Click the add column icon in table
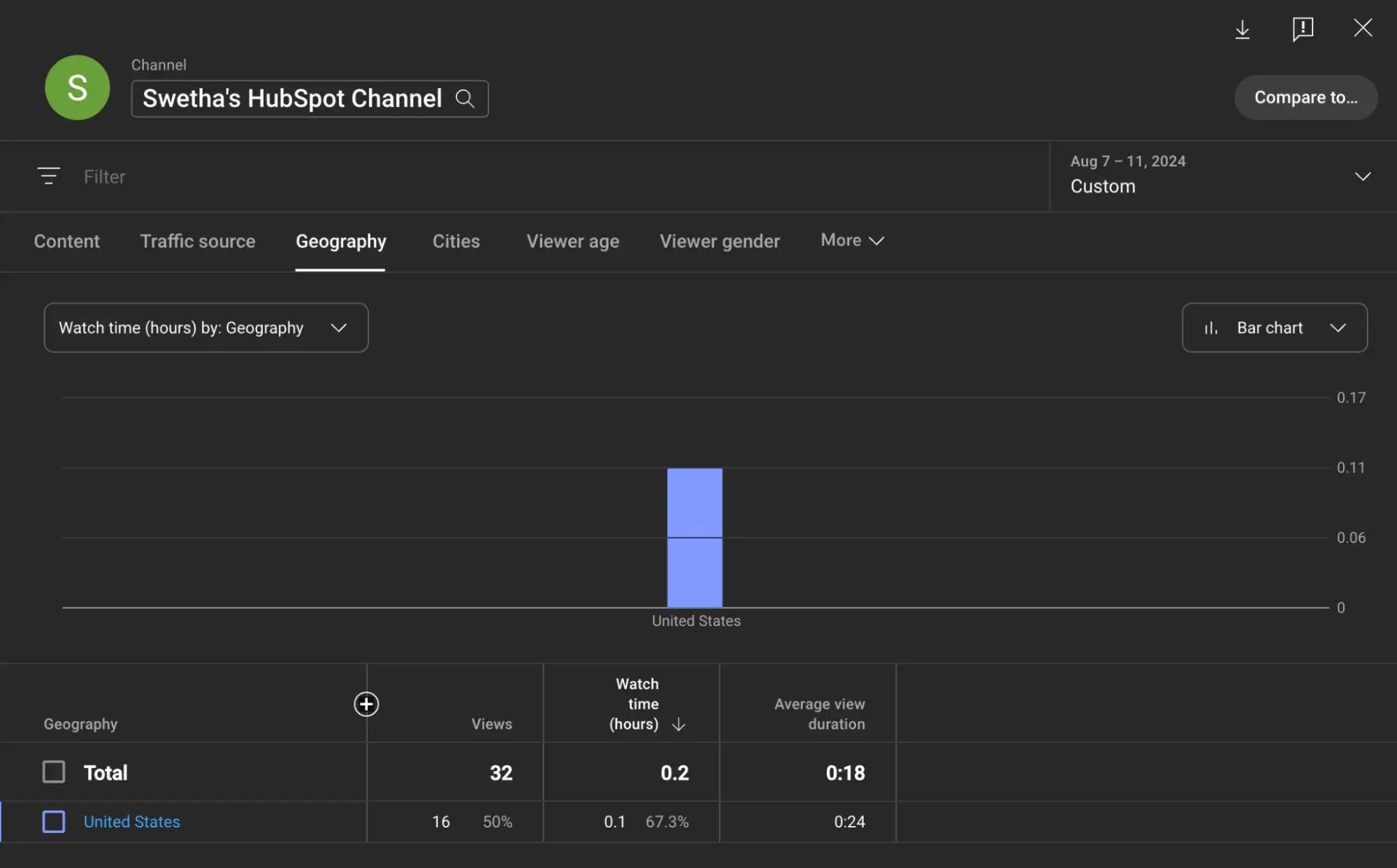This screenshot has width=1397, height=868. 365,703
